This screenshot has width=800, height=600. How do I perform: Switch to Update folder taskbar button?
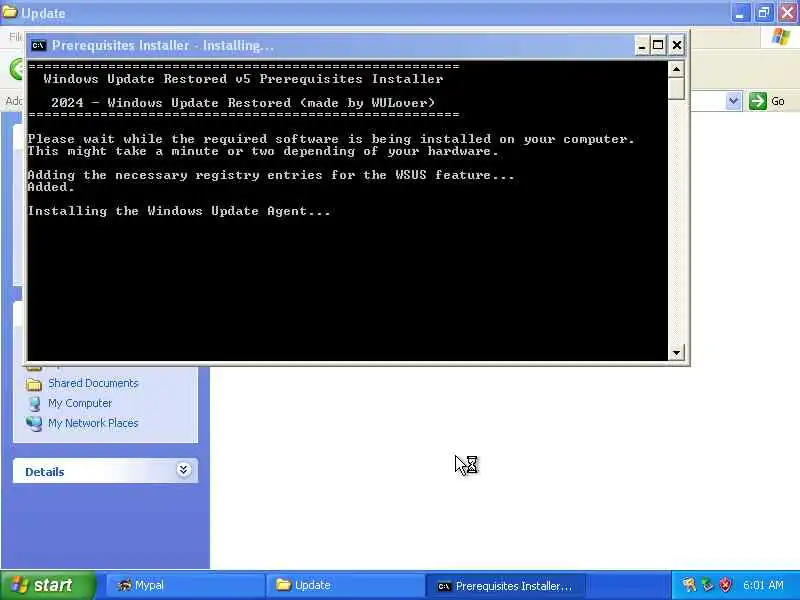coord(344,585)
